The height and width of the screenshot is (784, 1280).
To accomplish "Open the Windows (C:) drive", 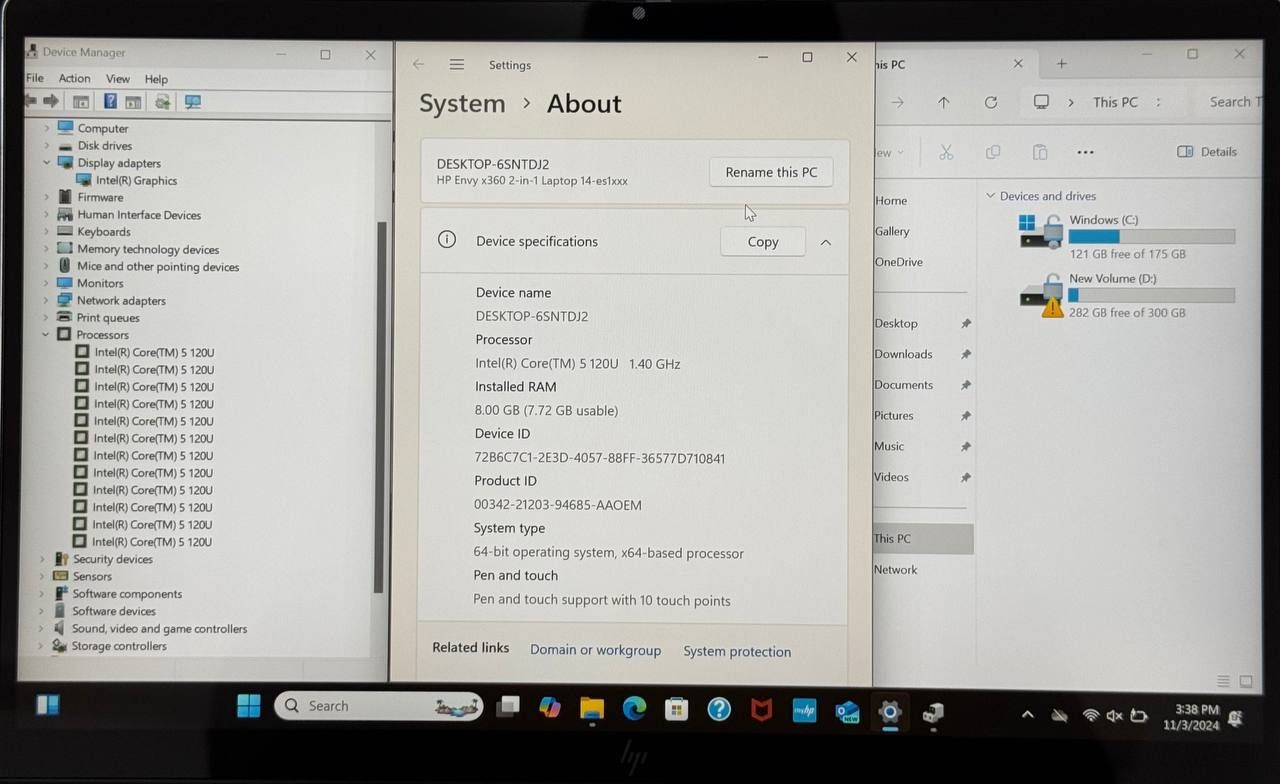I will 1127,236.
